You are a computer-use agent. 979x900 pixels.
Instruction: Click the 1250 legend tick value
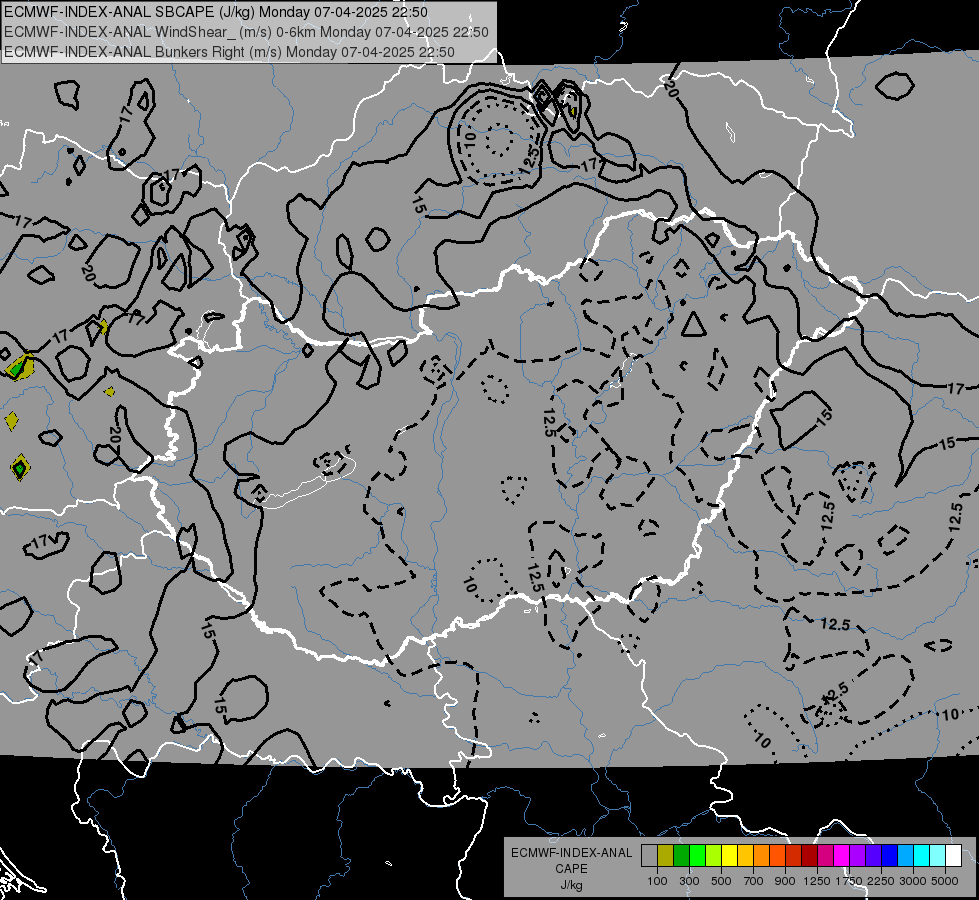point(817,881)
